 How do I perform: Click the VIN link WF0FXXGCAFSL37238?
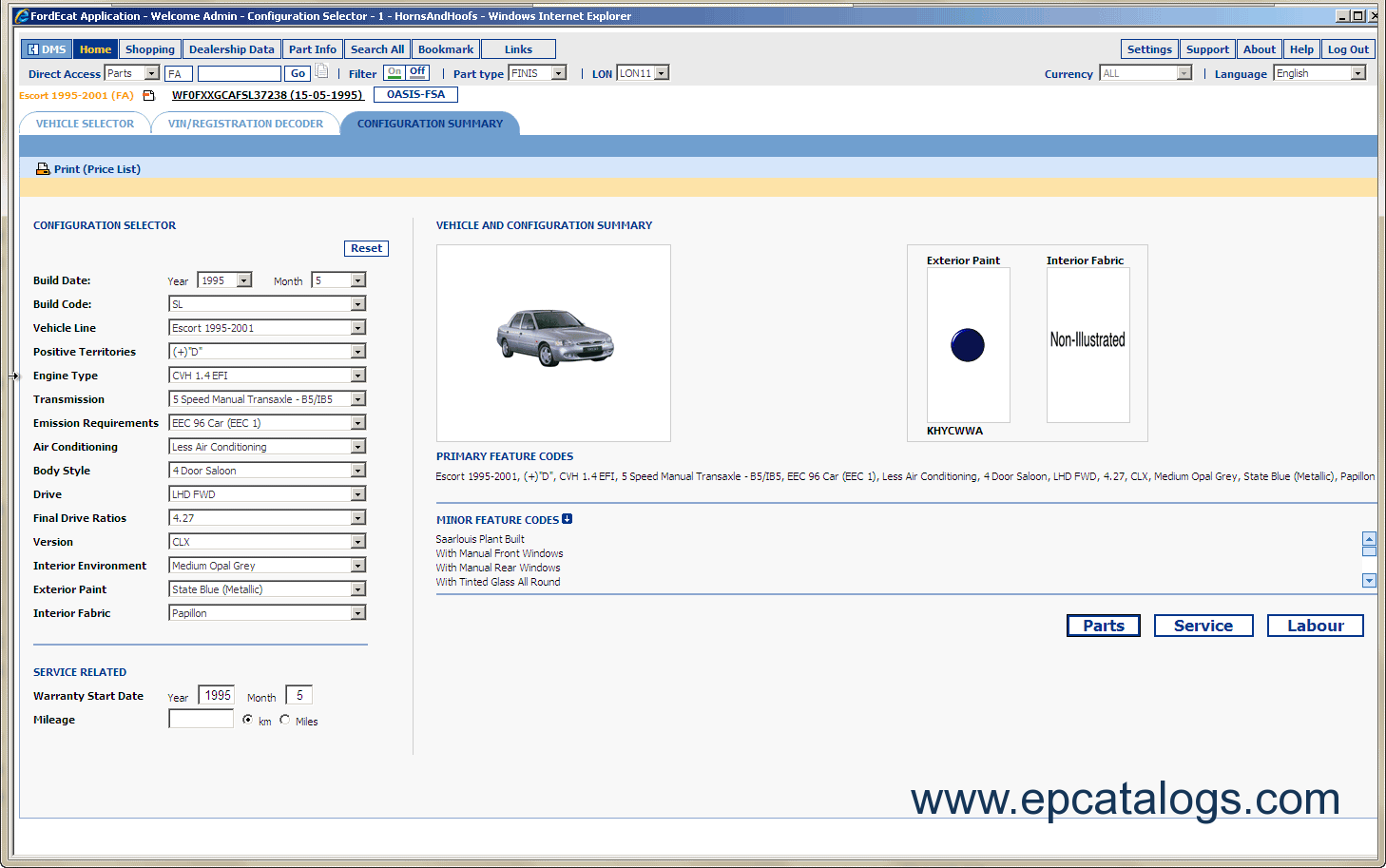click(x=267, y=95)
